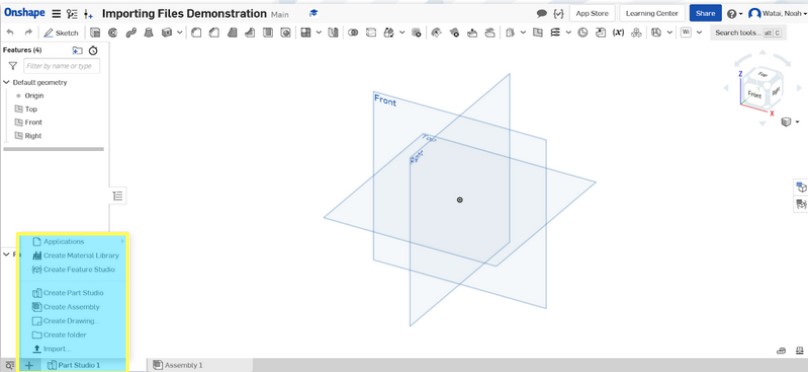The width and height of the screenshot is (808, 372).
Task: Open the appearance panel icon on right edge
Action: pos(801,187)
